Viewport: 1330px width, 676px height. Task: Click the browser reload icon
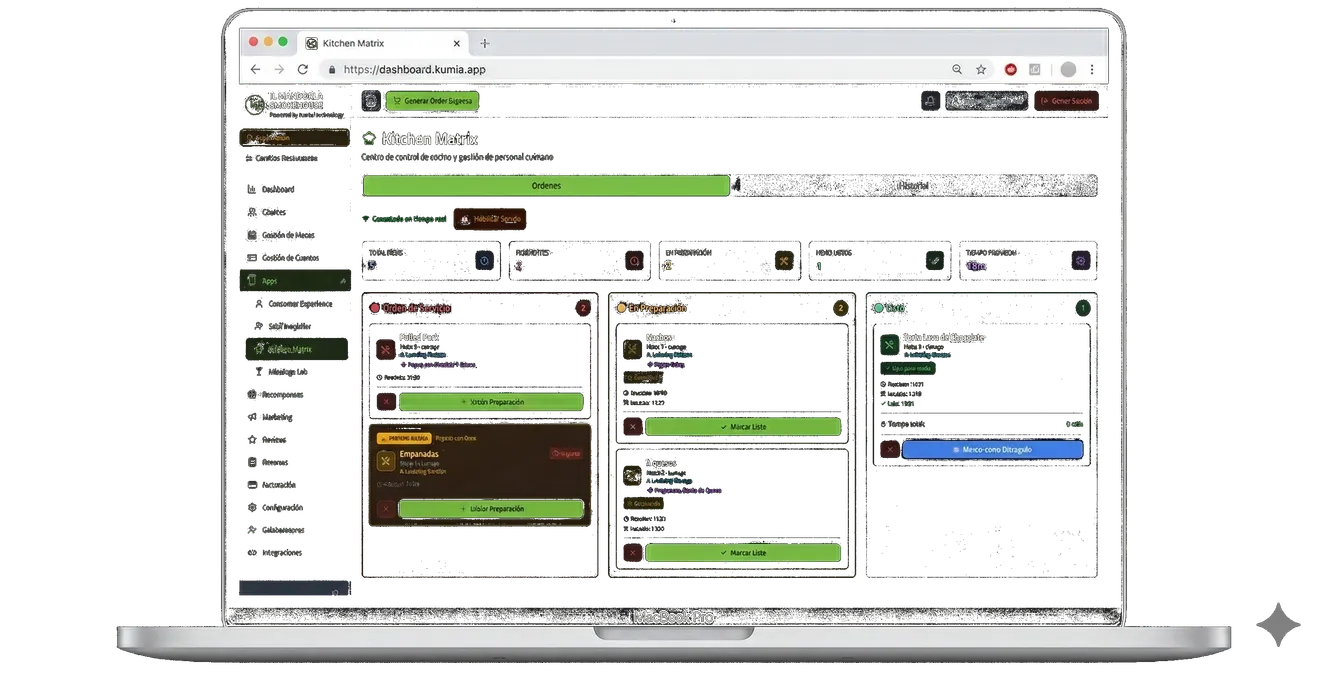pyautogui.click(x=303, y=70)
